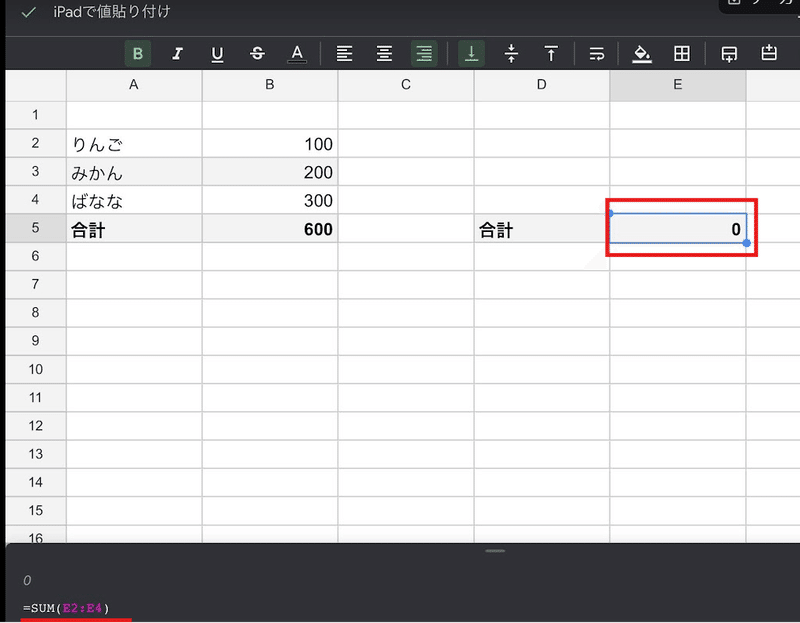Viewport: 800px width, 623px height.
Task: Set vertical align to middle
Action: point(511,53)
